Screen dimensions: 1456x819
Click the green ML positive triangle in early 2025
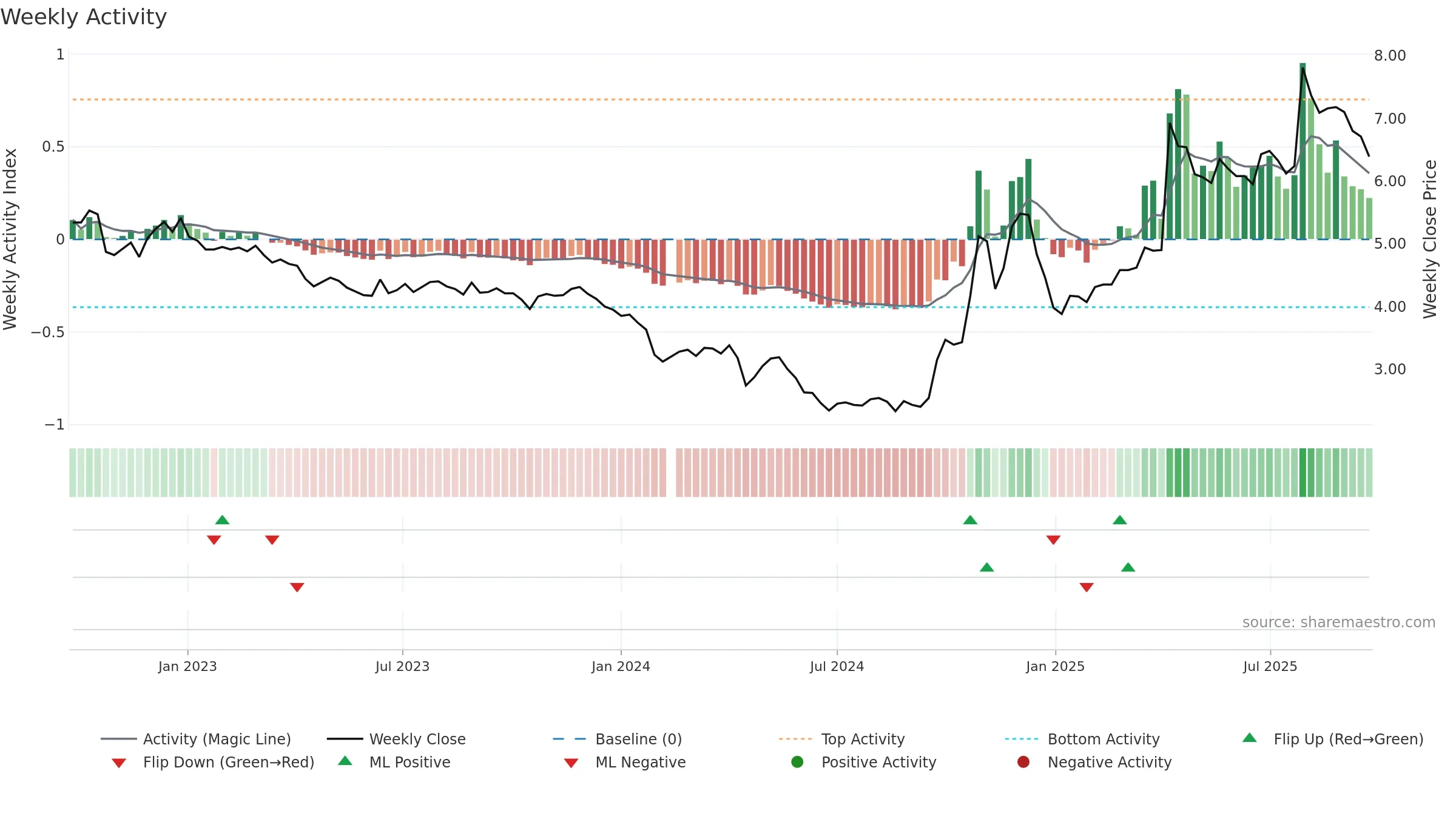click(1128, 567)
